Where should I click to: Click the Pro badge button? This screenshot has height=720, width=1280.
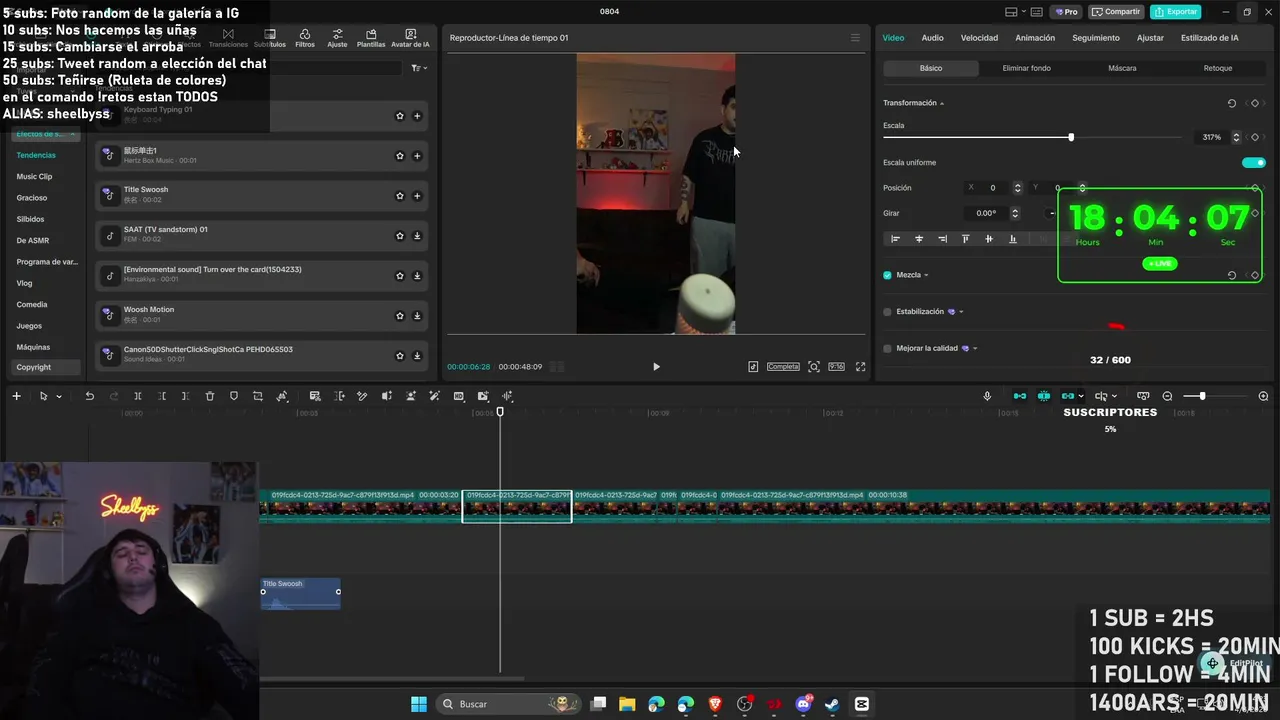click(x=1064, y=12)
